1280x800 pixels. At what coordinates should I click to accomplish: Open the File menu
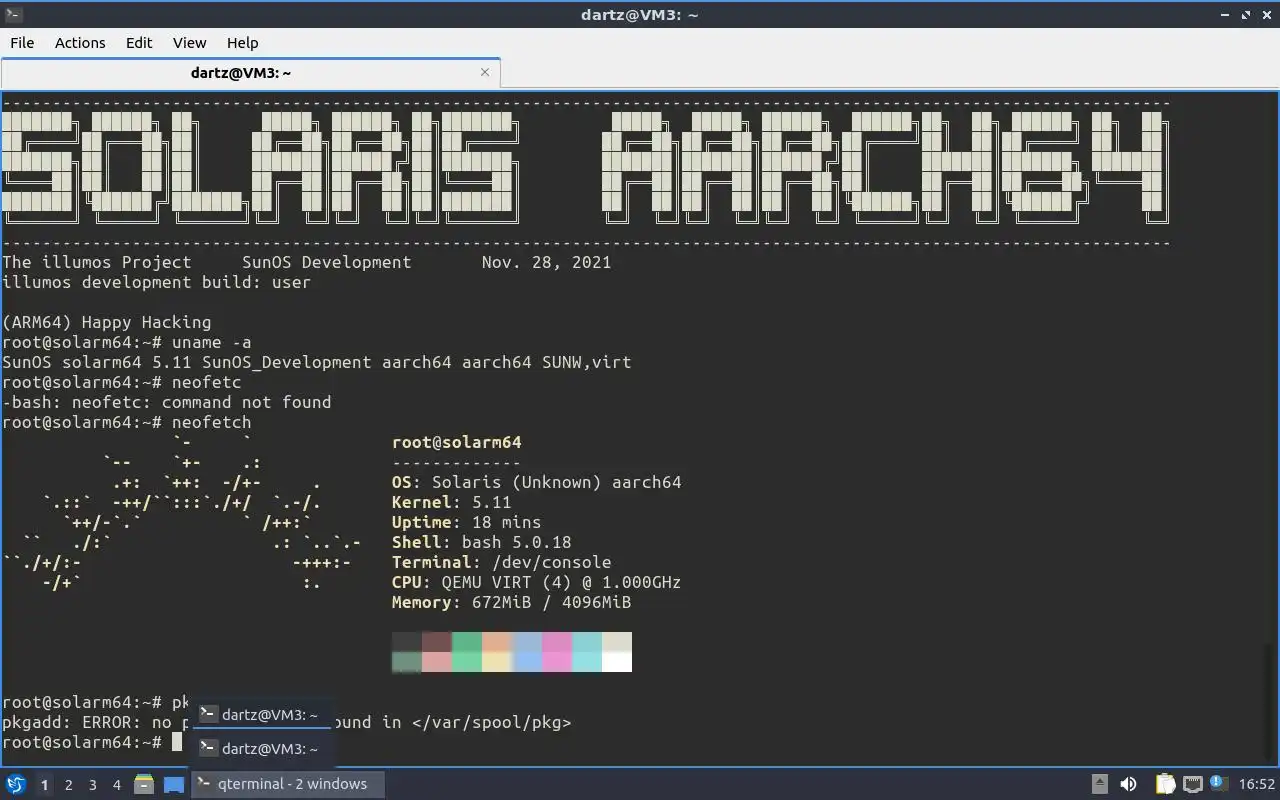coord(22,42)
